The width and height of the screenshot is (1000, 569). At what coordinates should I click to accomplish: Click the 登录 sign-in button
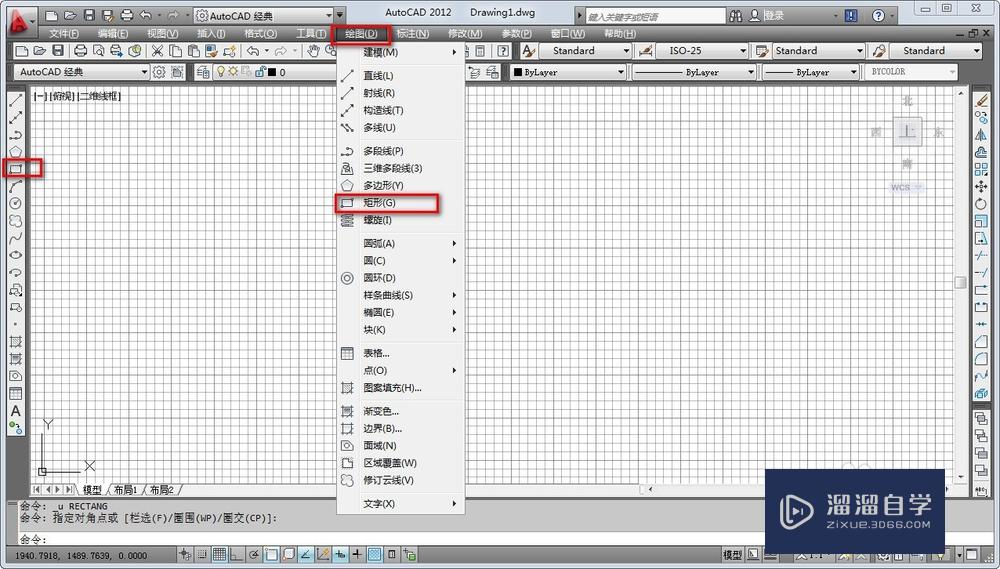pos(765,15)
